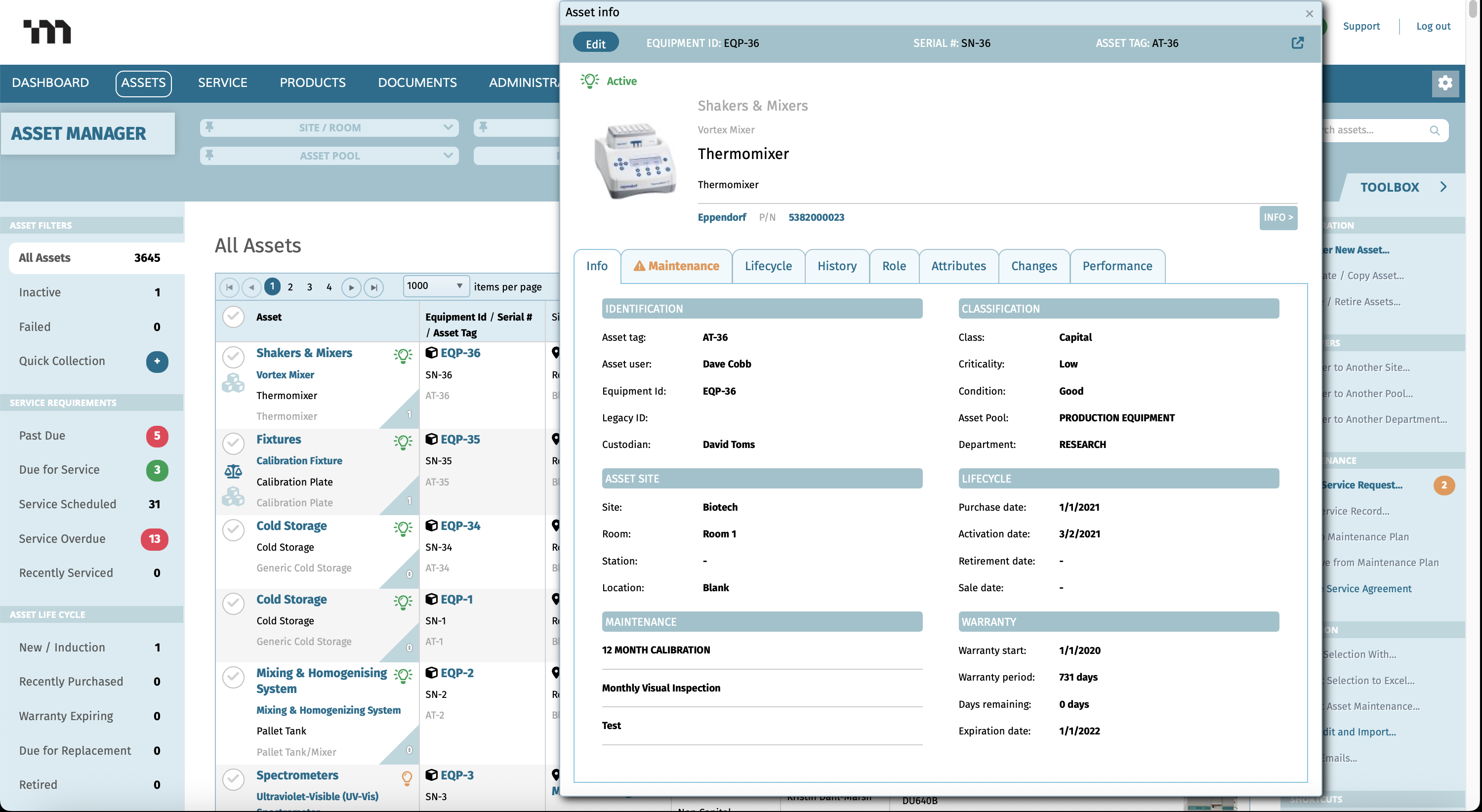Click the calibration scale icon on Fixtures row
Screen dimensions: 1482x812
point(233,472)
